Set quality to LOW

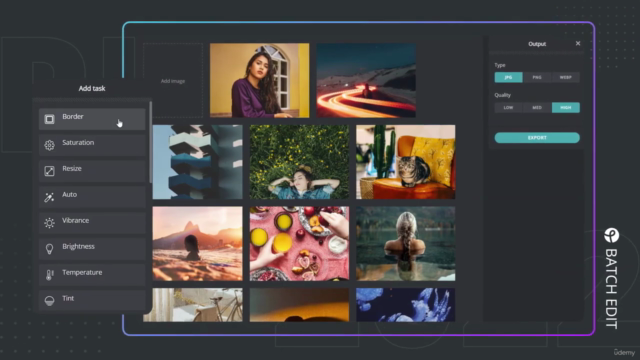[x=509, y=107]
